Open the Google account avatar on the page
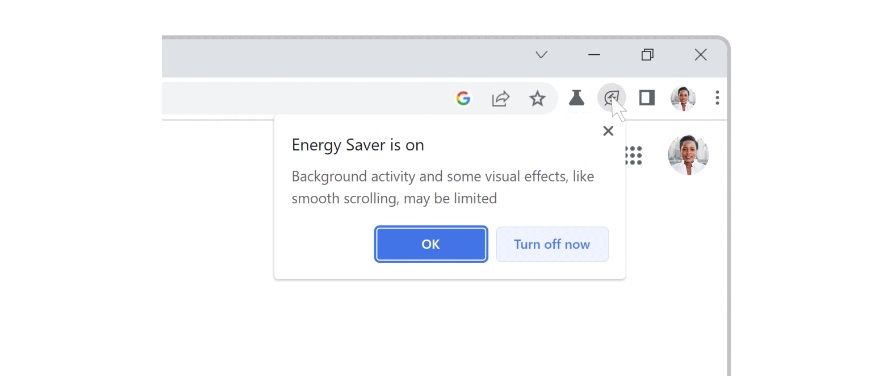The height and width of the screenshot is (376, 894). tap(688, 155)
